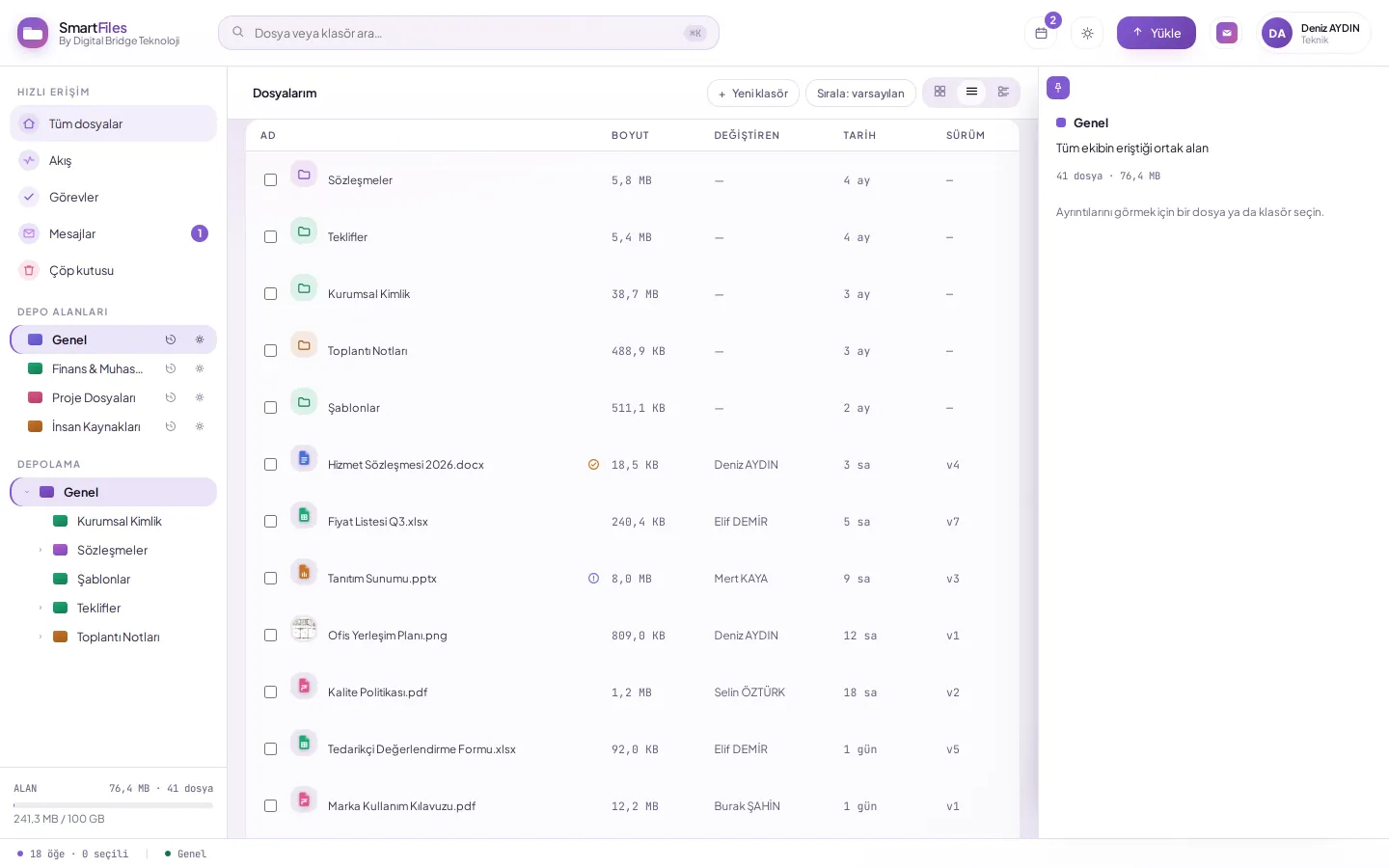Open history icon for Finans & Muhas... area

(x=171, y=368)
